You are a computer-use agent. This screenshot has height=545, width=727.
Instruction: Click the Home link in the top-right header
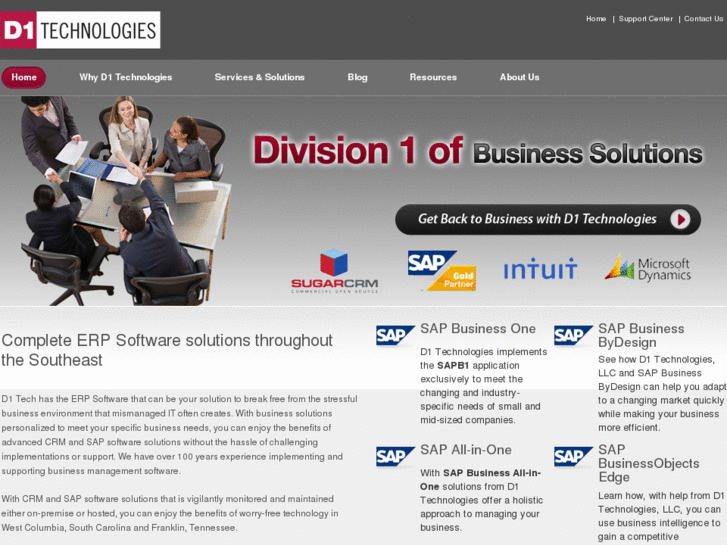596,19
